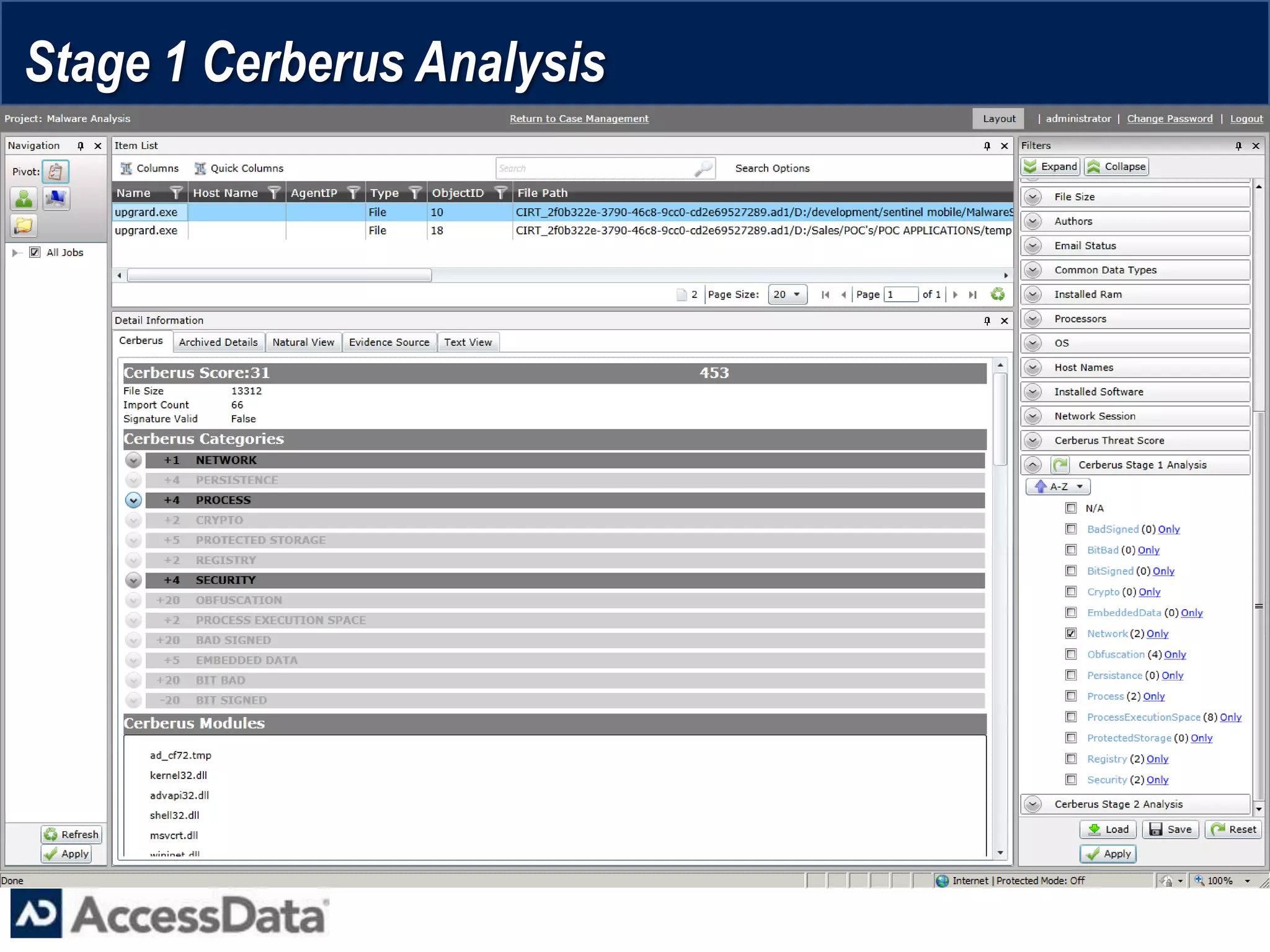Go to last page of item list
This screenshot has height=952, width=1270.
click(973, 294)
